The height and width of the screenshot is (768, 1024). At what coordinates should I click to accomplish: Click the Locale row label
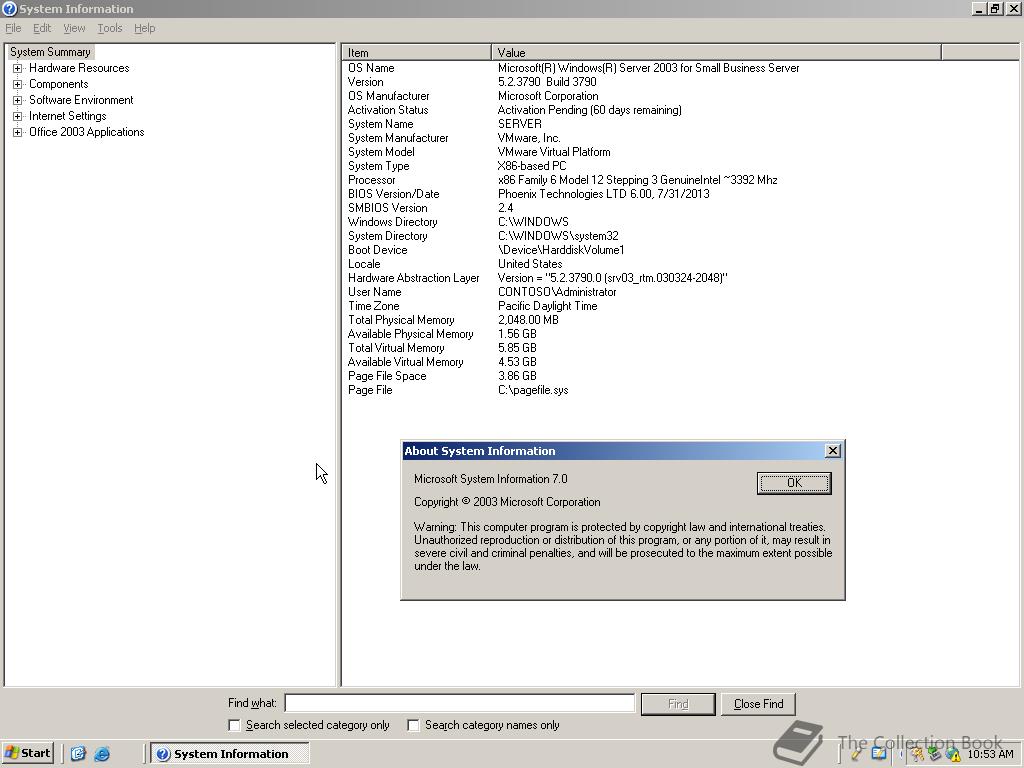pyautogui.click(x=364, y=264)
